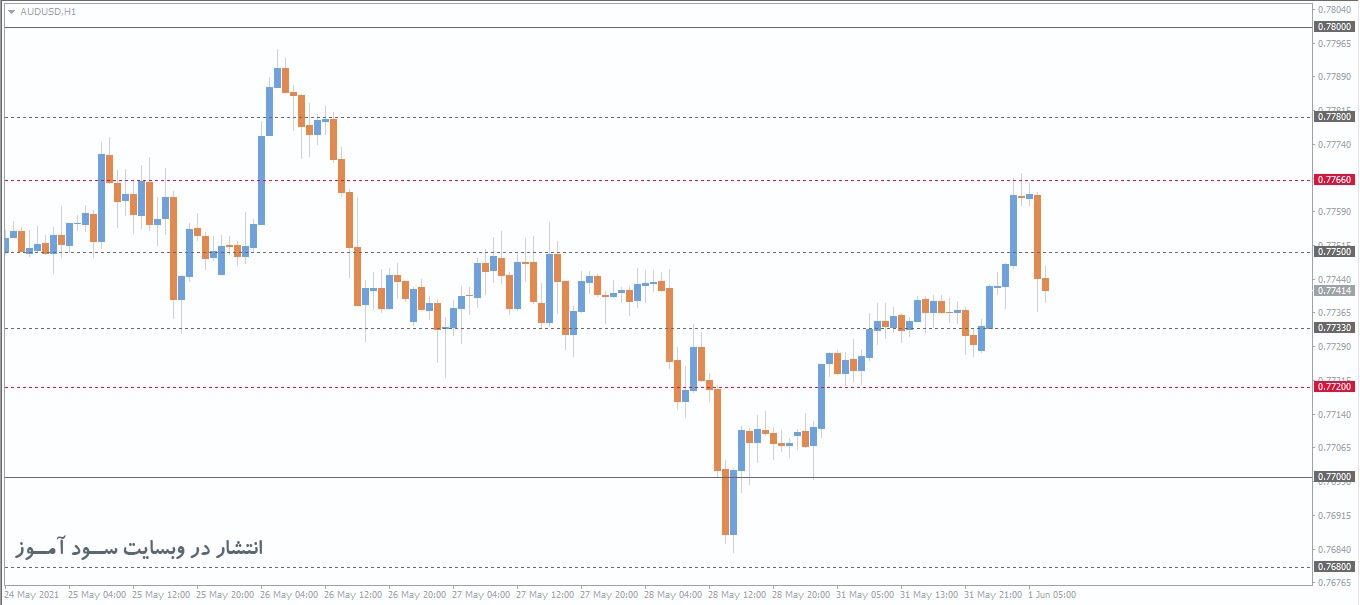
Task: Select the 0.77330 price level label
Action: 1335,328
